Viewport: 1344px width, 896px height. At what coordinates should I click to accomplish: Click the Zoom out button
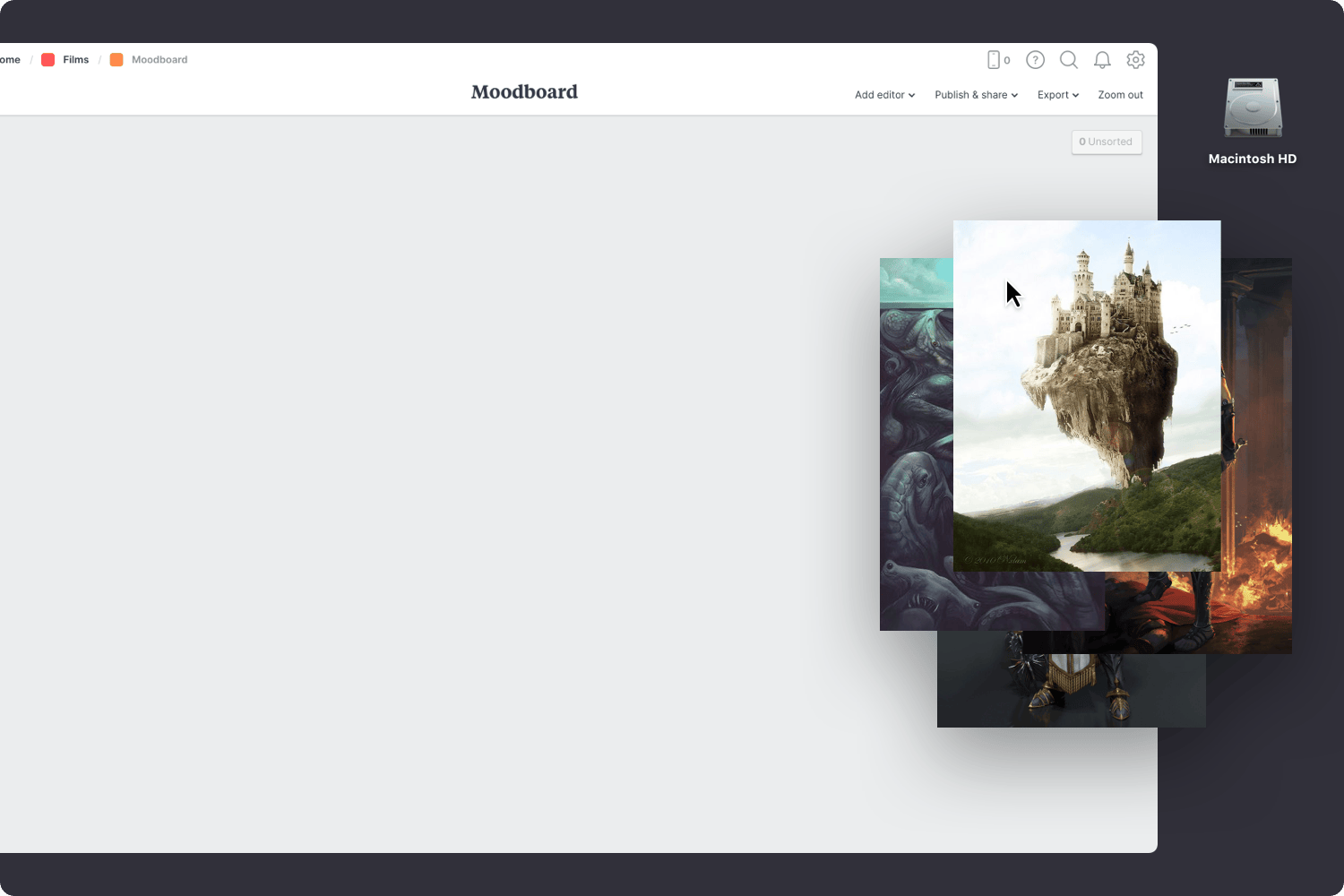click(x=1120, y=95)
